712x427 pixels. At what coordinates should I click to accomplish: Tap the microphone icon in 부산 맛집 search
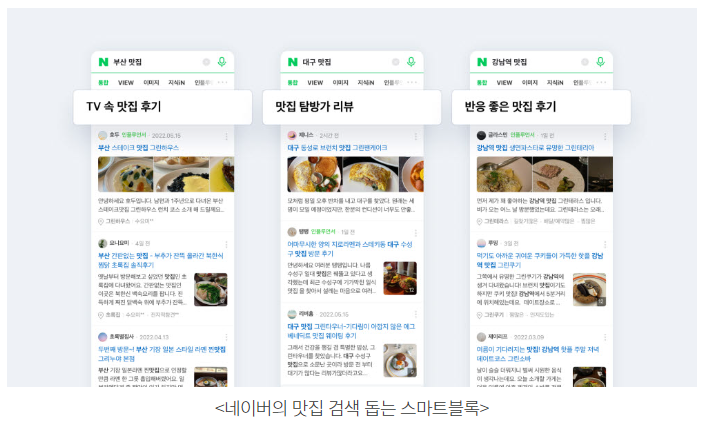pyautogui.click(x=222, y=61)
